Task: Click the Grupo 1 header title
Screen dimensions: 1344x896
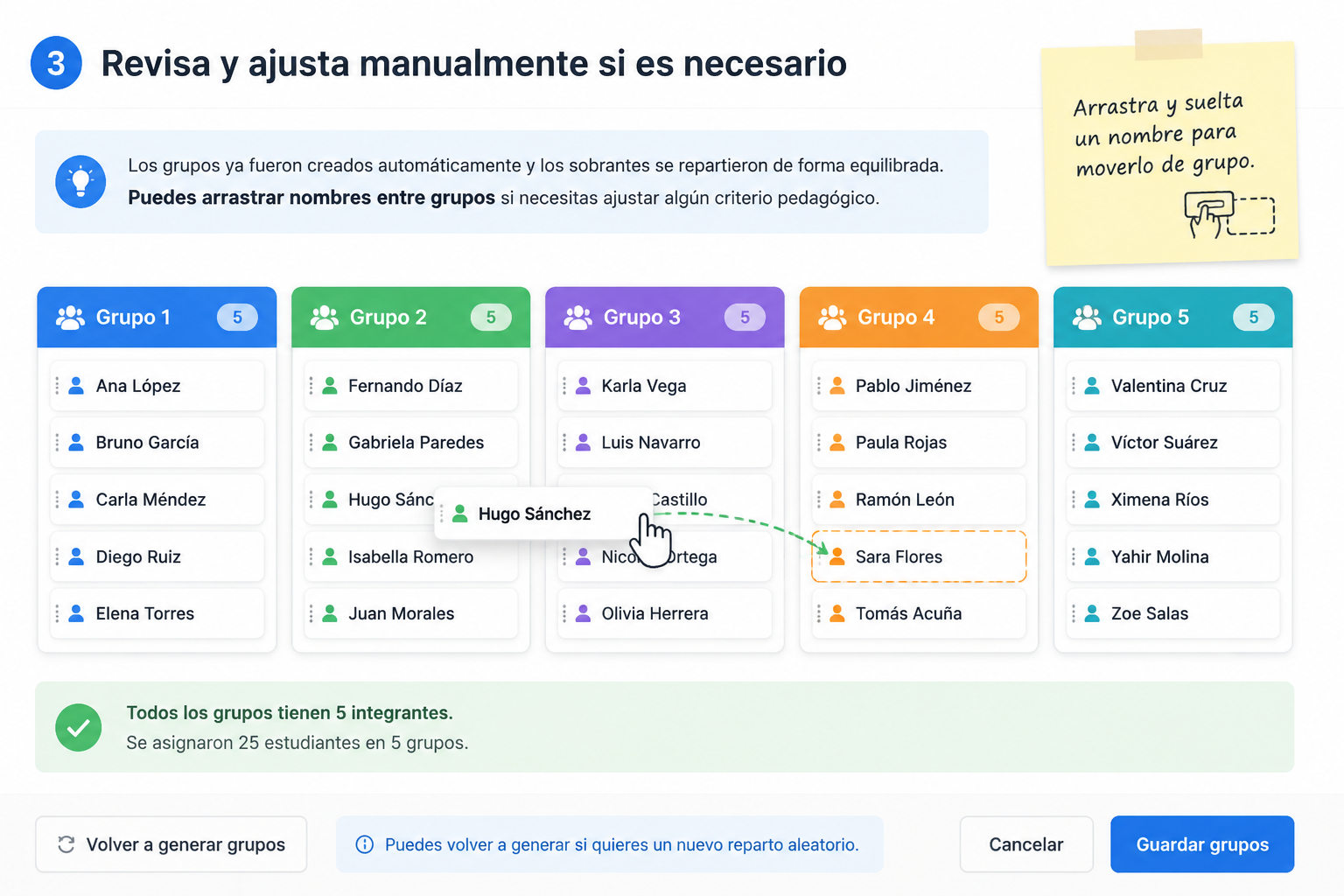Action: (x=133, y=317)
